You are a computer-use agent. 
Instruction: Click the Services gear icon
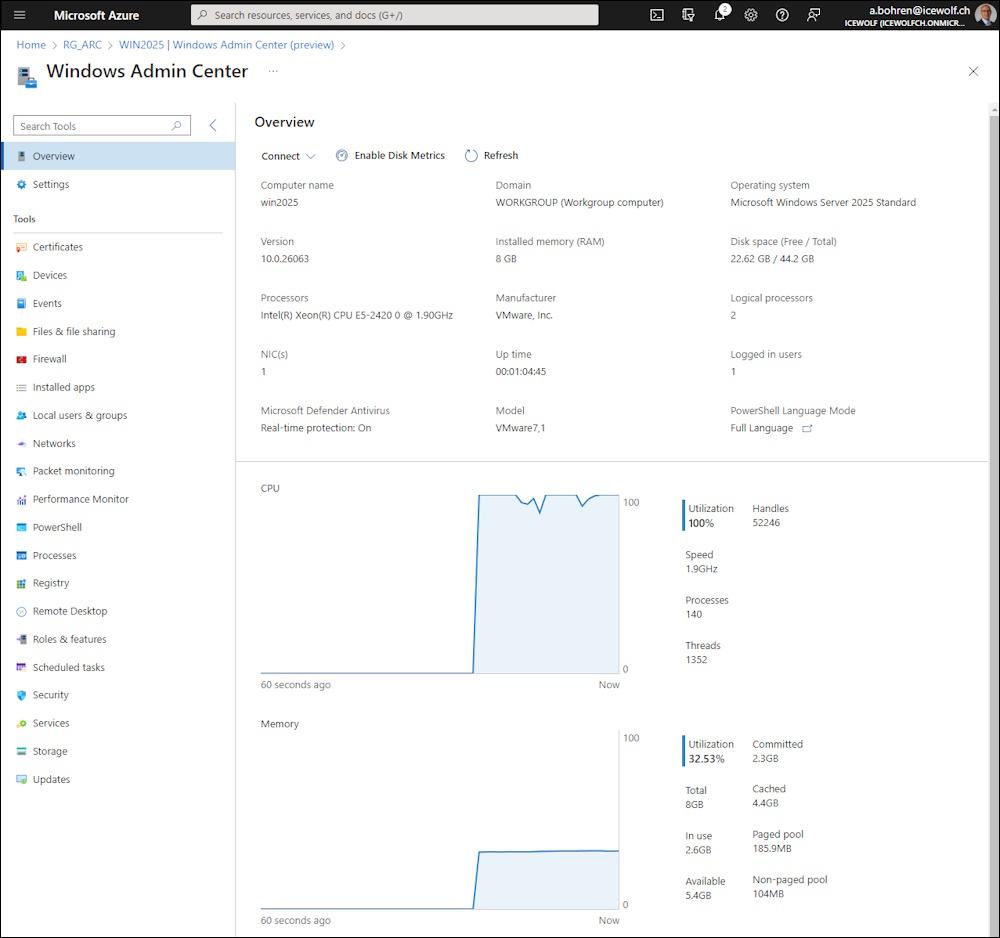[x=21, y=723]
